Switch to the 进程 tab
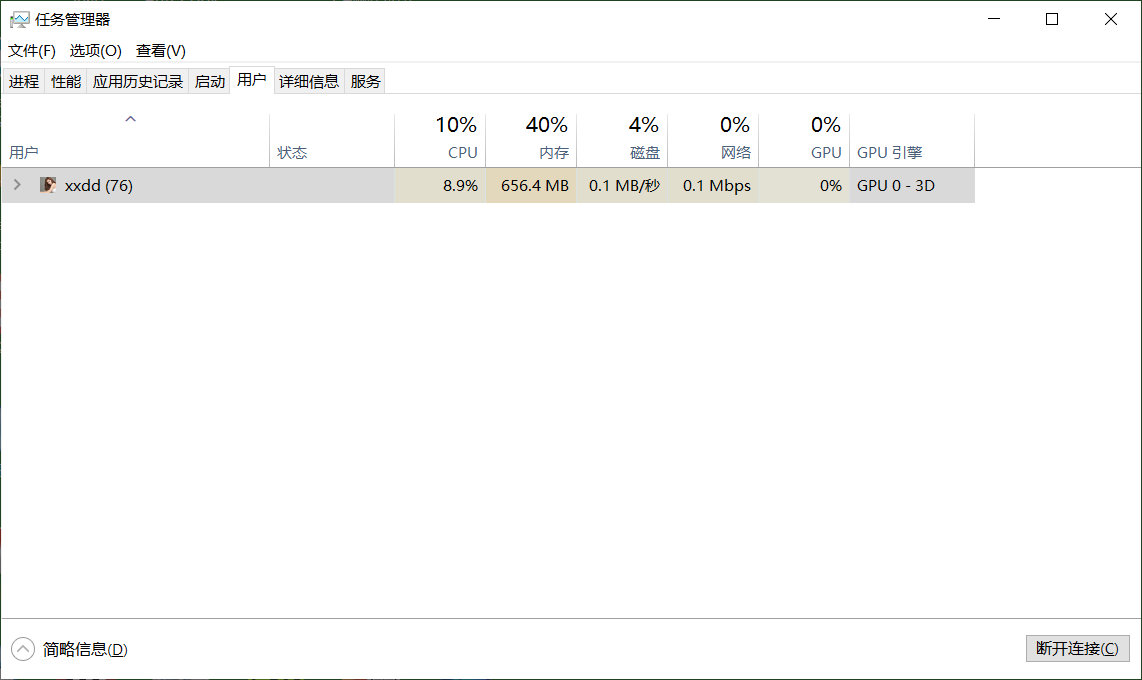The image size is (1142, 680). (x=23, y=81)
